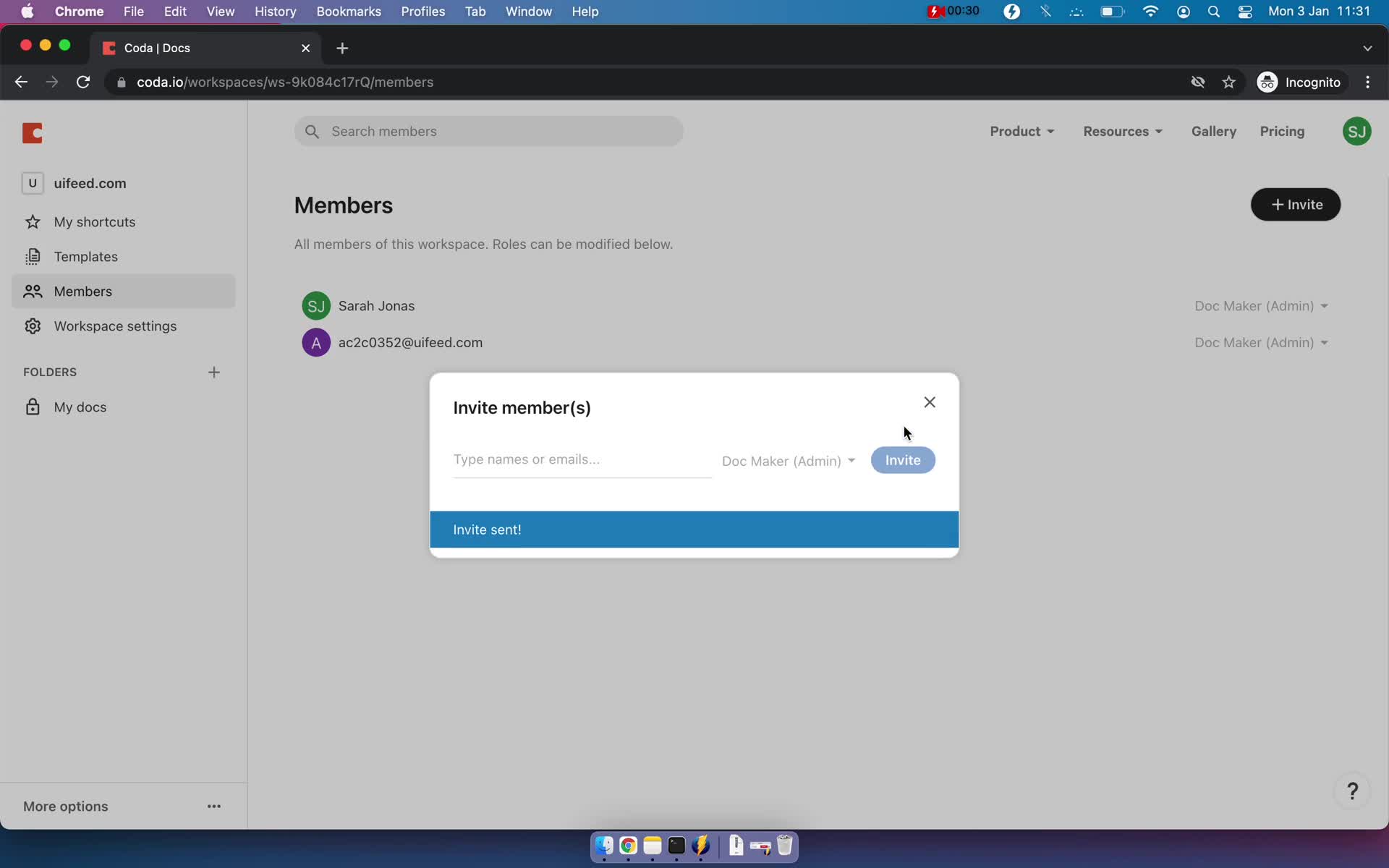The image size is (1389, 868).
Task: Select Templates in sidebar
Action: [85, 256]
